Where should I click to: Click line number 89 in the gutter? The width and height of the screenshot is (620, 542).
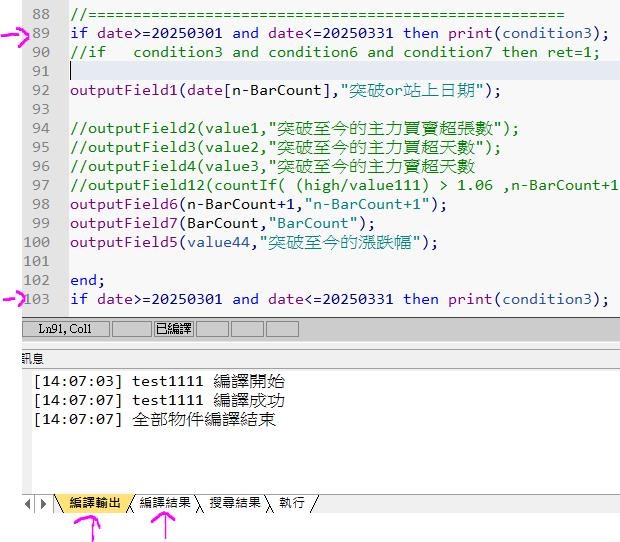click(38, 33)
